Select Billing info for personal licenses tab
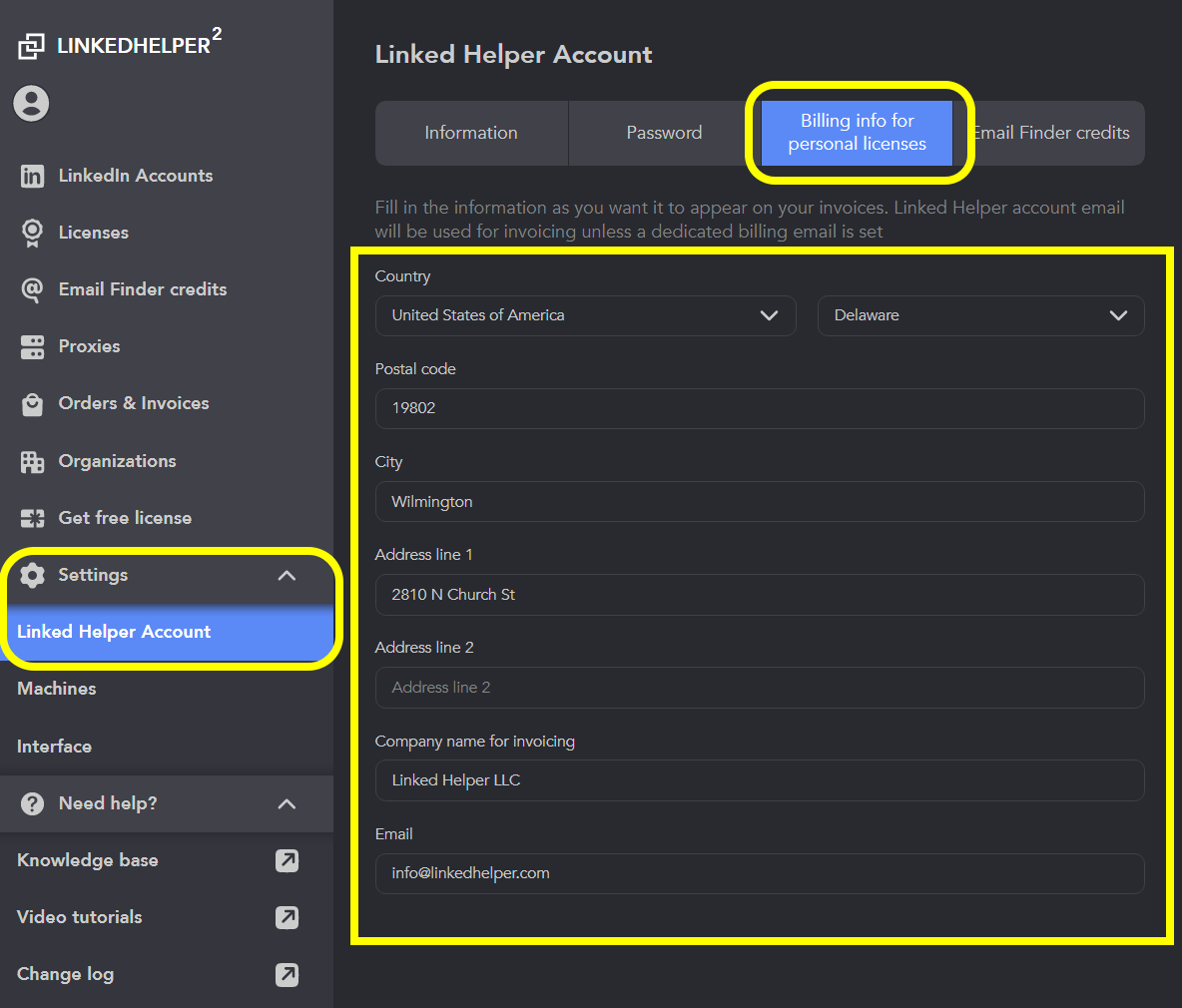Viewport: 1182px width, 1008px height. point(858,133)
